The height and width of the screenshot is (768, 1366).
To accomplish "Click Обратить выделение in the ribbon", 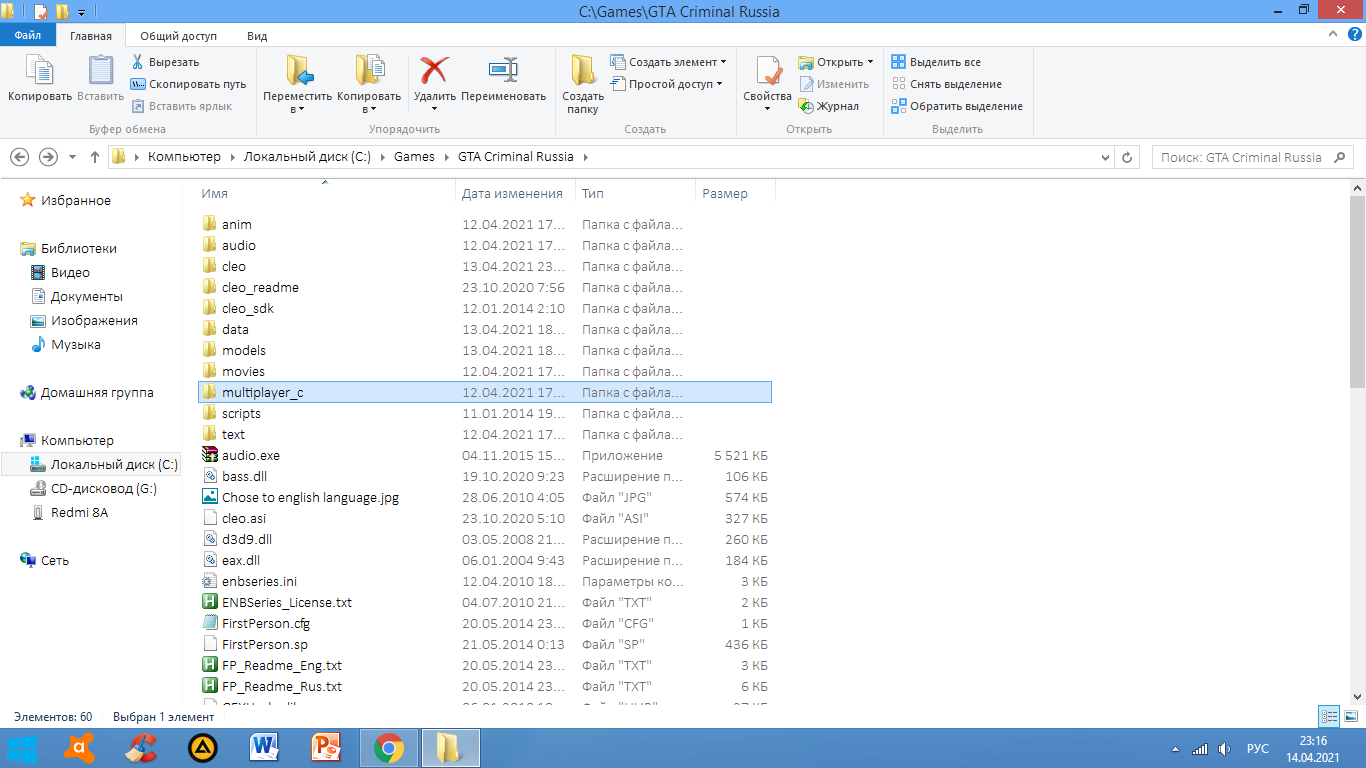I will point(957,106).
